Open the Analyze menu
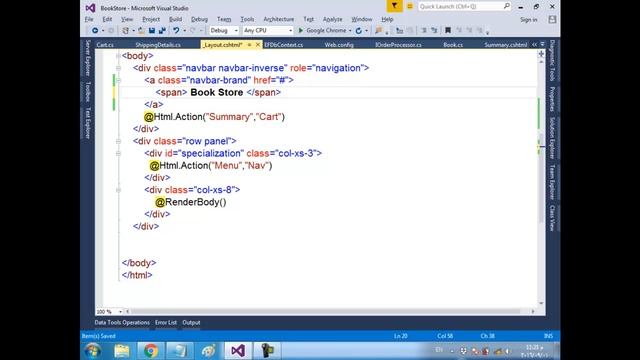 coord(333,19)
